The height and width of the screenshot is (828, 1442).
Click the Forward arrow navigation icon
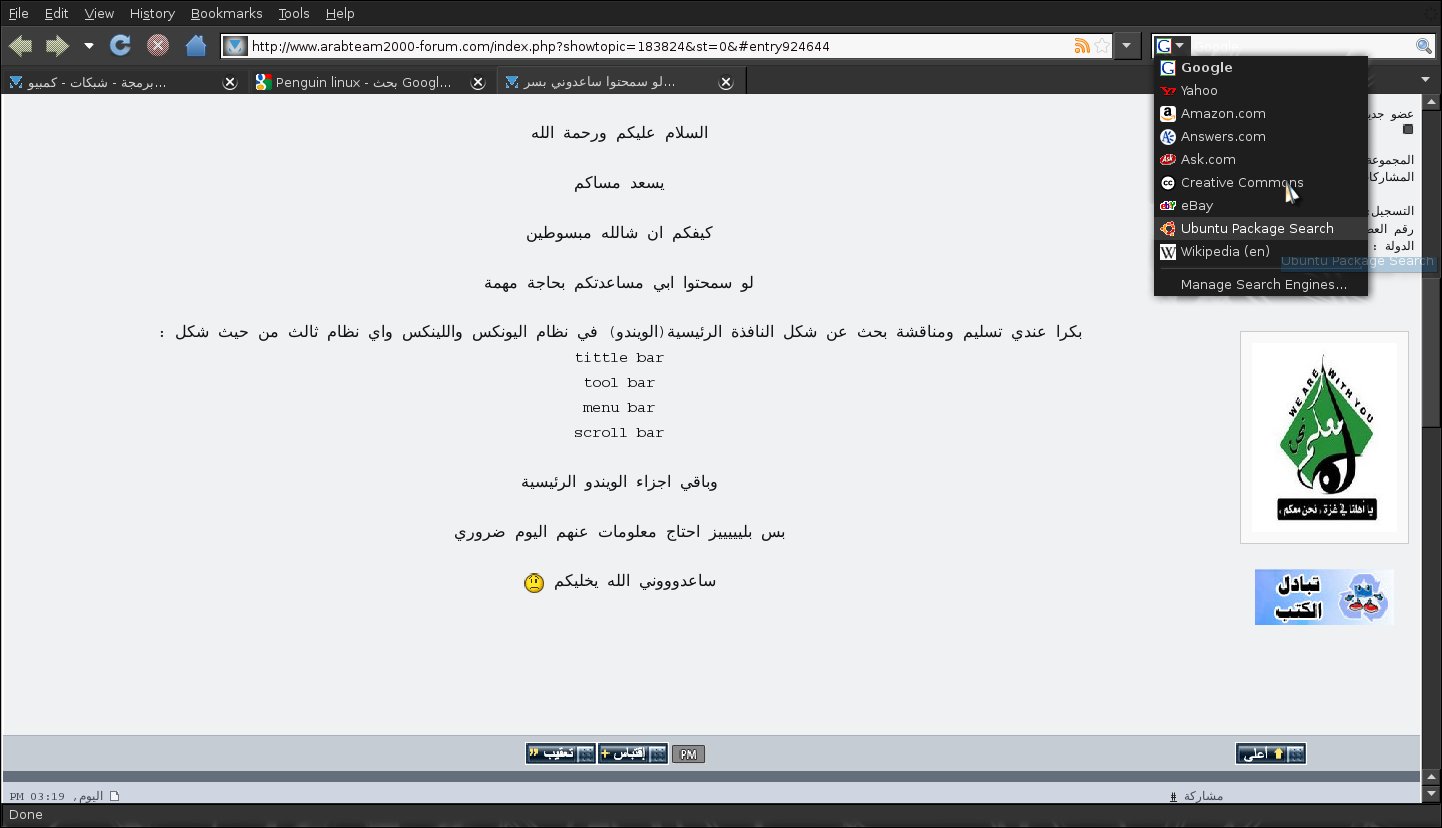(x=57, y=46)
